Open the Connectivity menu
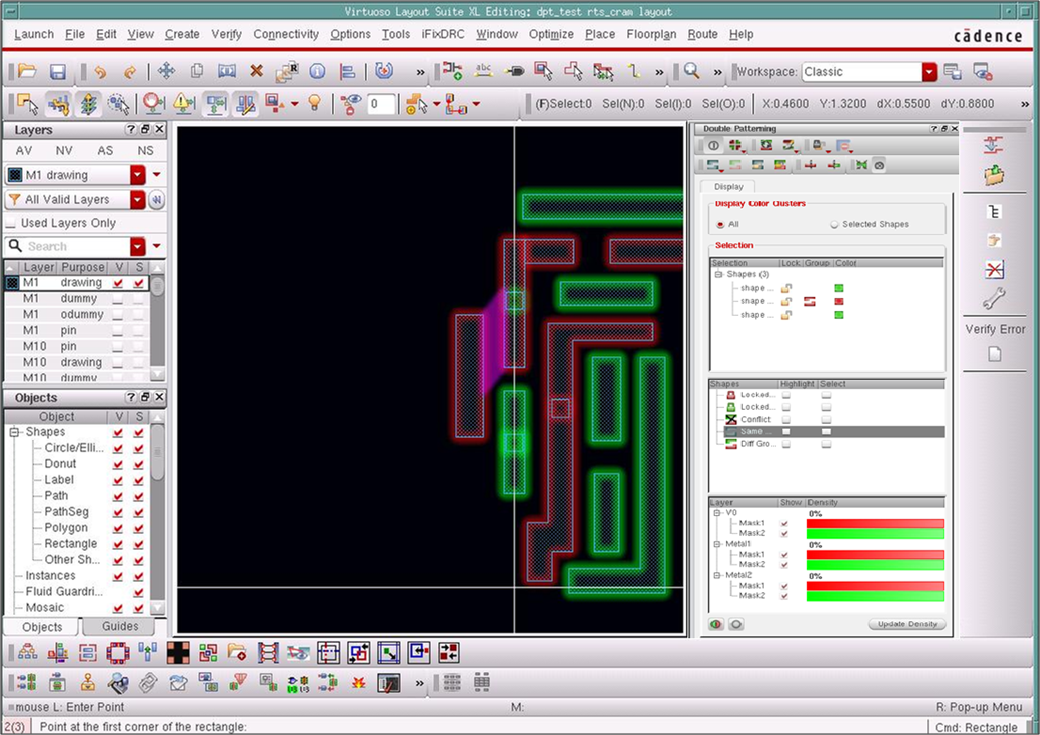Image resolution: width=1040 pixels, height=735 pixels. pos(286,34)
